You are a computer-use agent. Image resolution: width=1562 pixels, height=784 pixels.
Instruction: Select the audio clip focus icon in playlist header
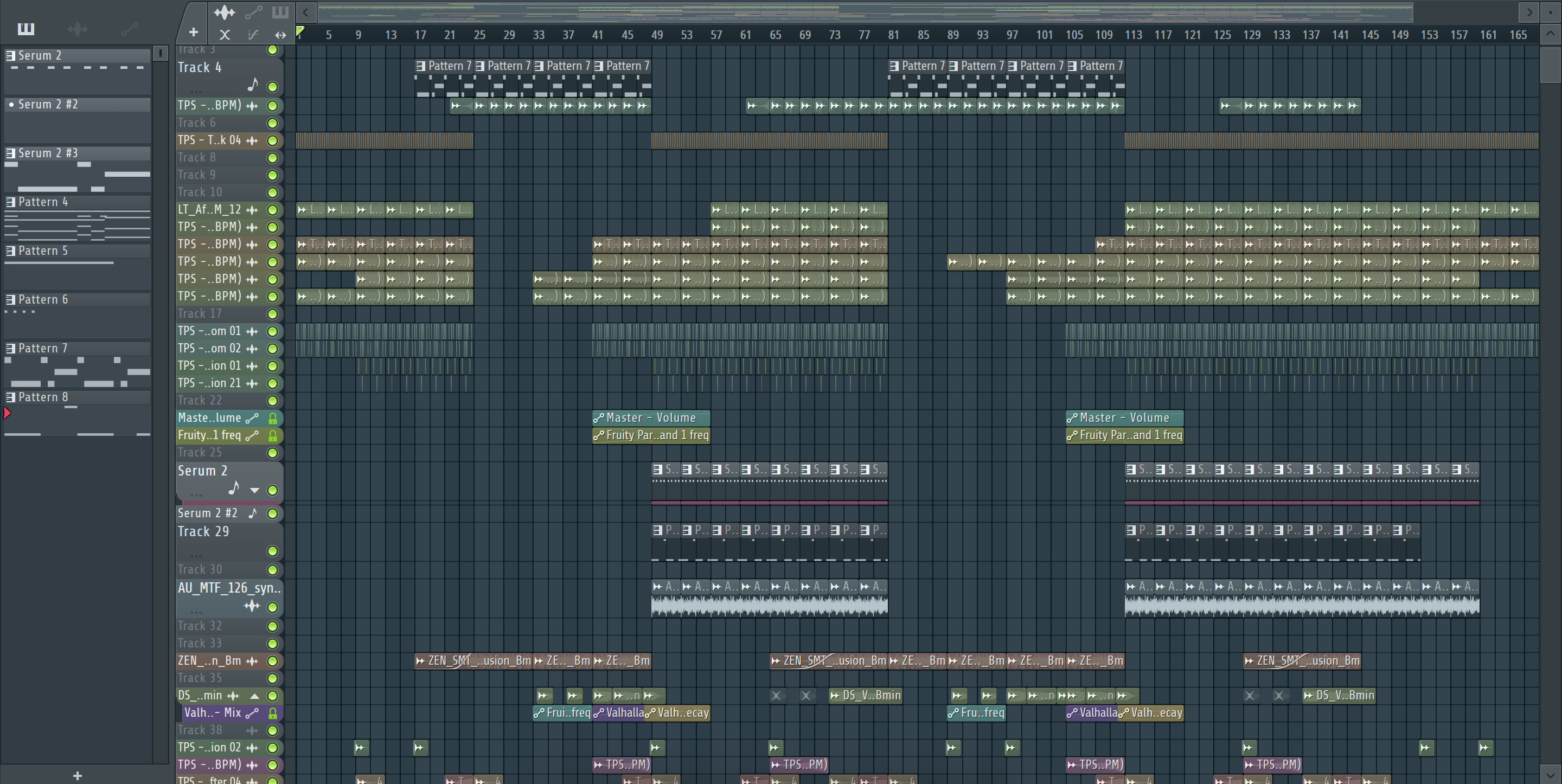point(224,11)
